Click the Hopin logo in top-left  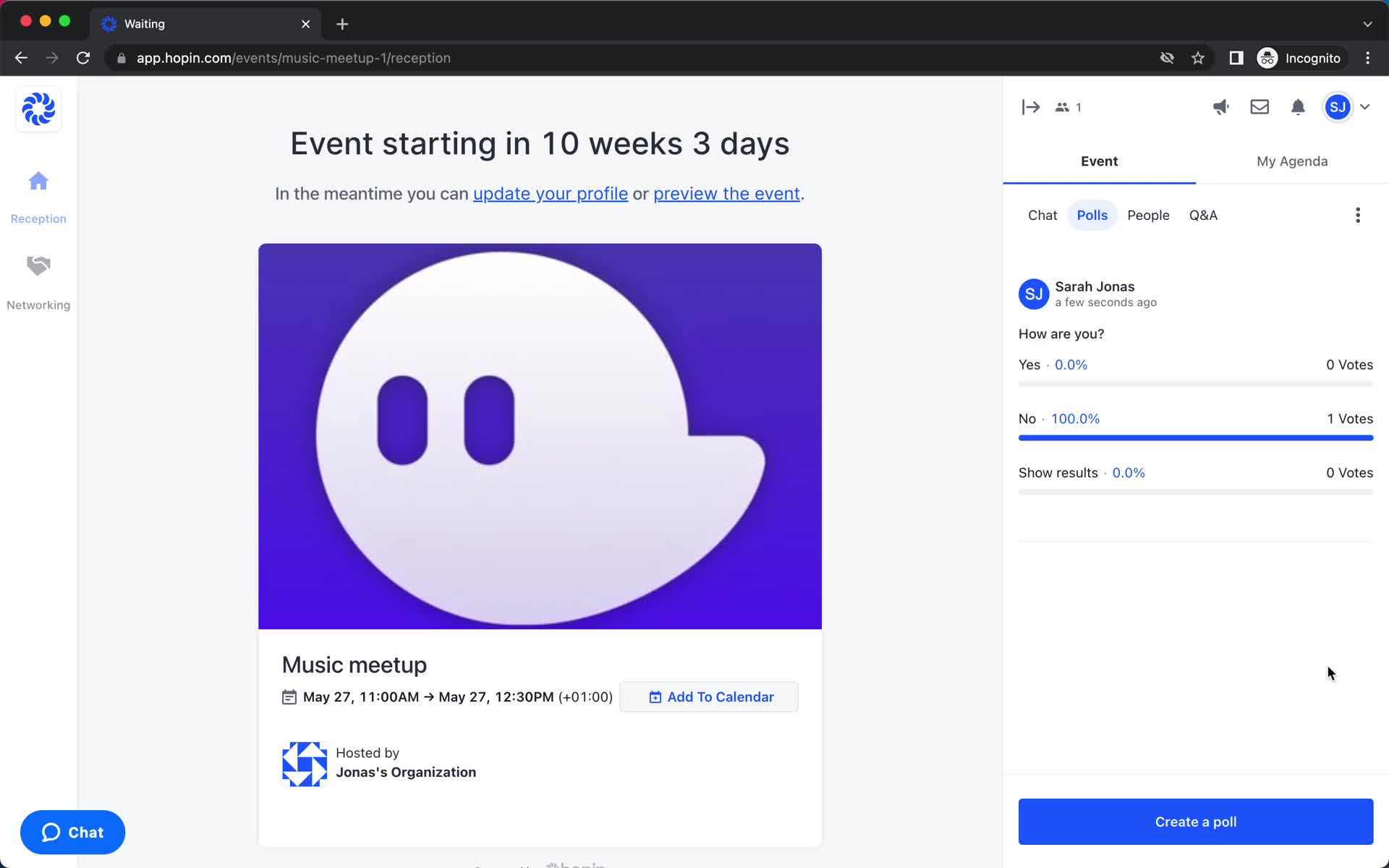[38, 110]
